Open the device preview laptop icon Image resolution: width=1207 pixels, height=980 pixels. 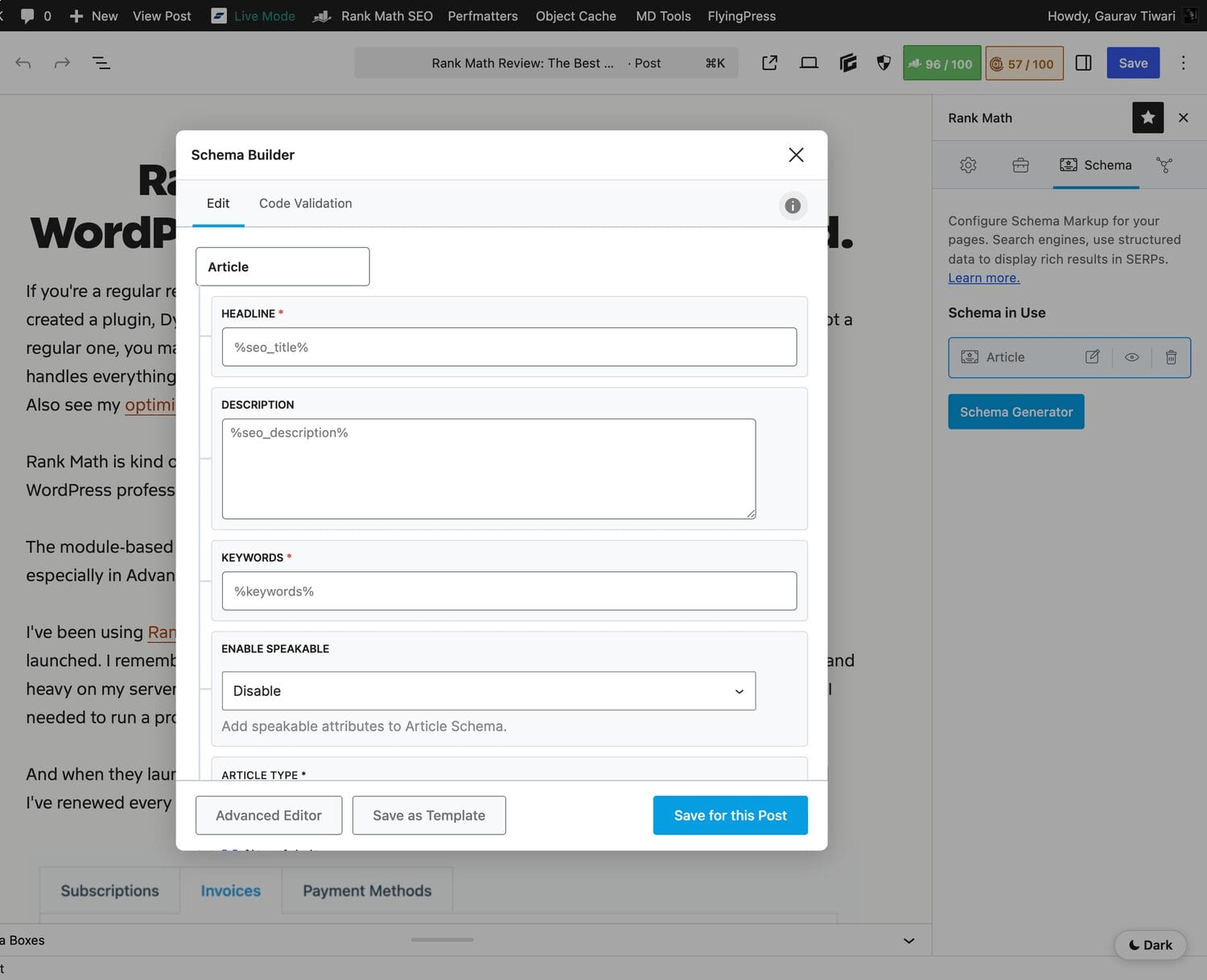point(809,63)
